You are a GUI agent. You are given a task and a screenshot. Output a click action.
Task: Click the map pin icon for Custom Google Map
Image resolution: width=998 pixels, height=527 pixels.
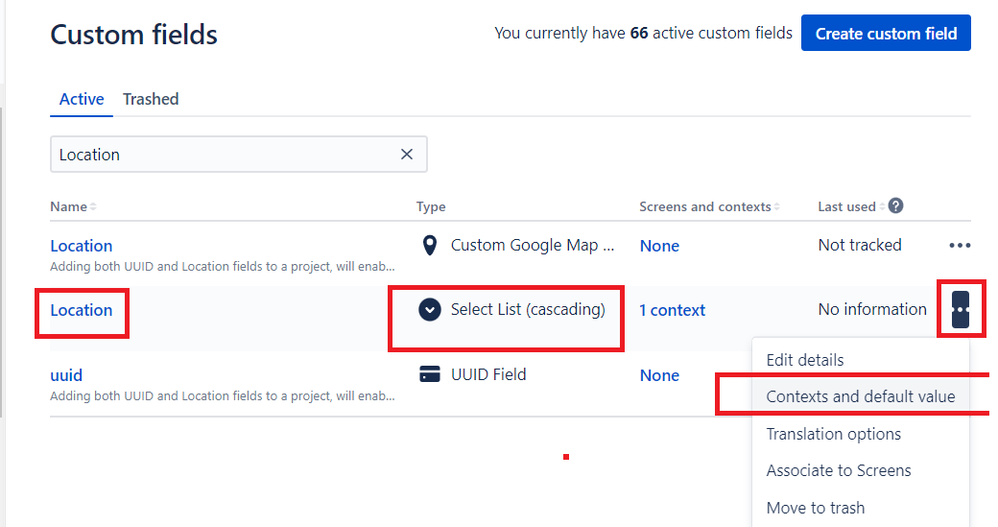pyautogui.click(x=430, y=245)
